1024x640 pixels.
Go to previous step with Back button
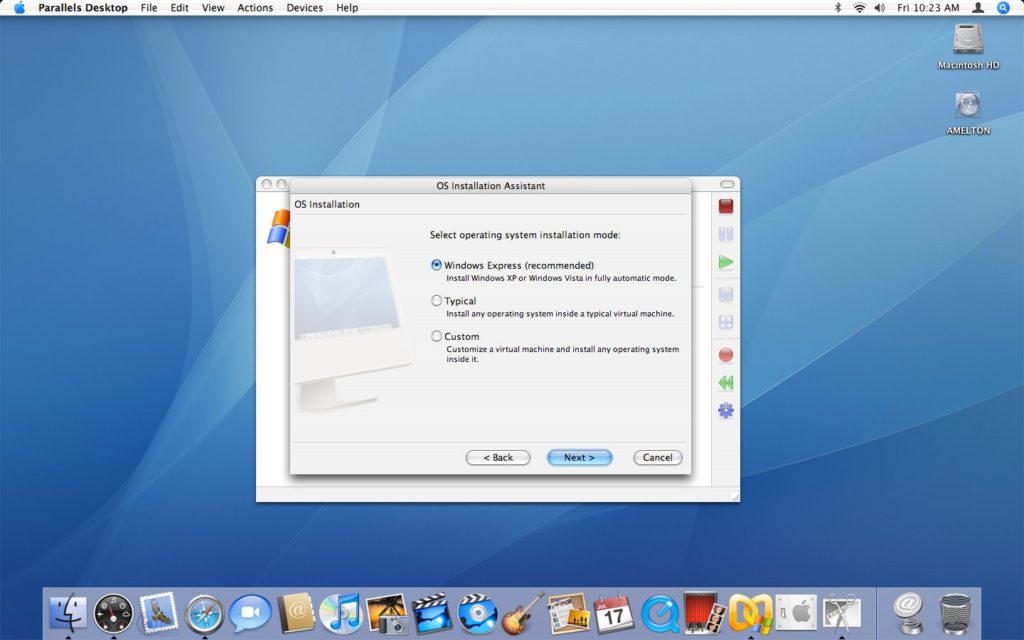(498, 457)
